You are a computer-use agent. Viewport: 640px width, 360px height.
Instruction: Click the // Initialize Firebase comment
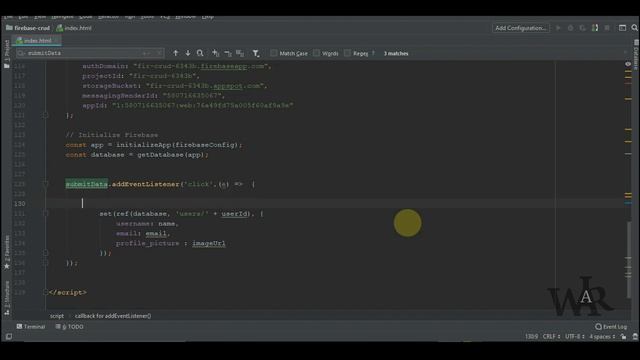(x=112, y=135)
